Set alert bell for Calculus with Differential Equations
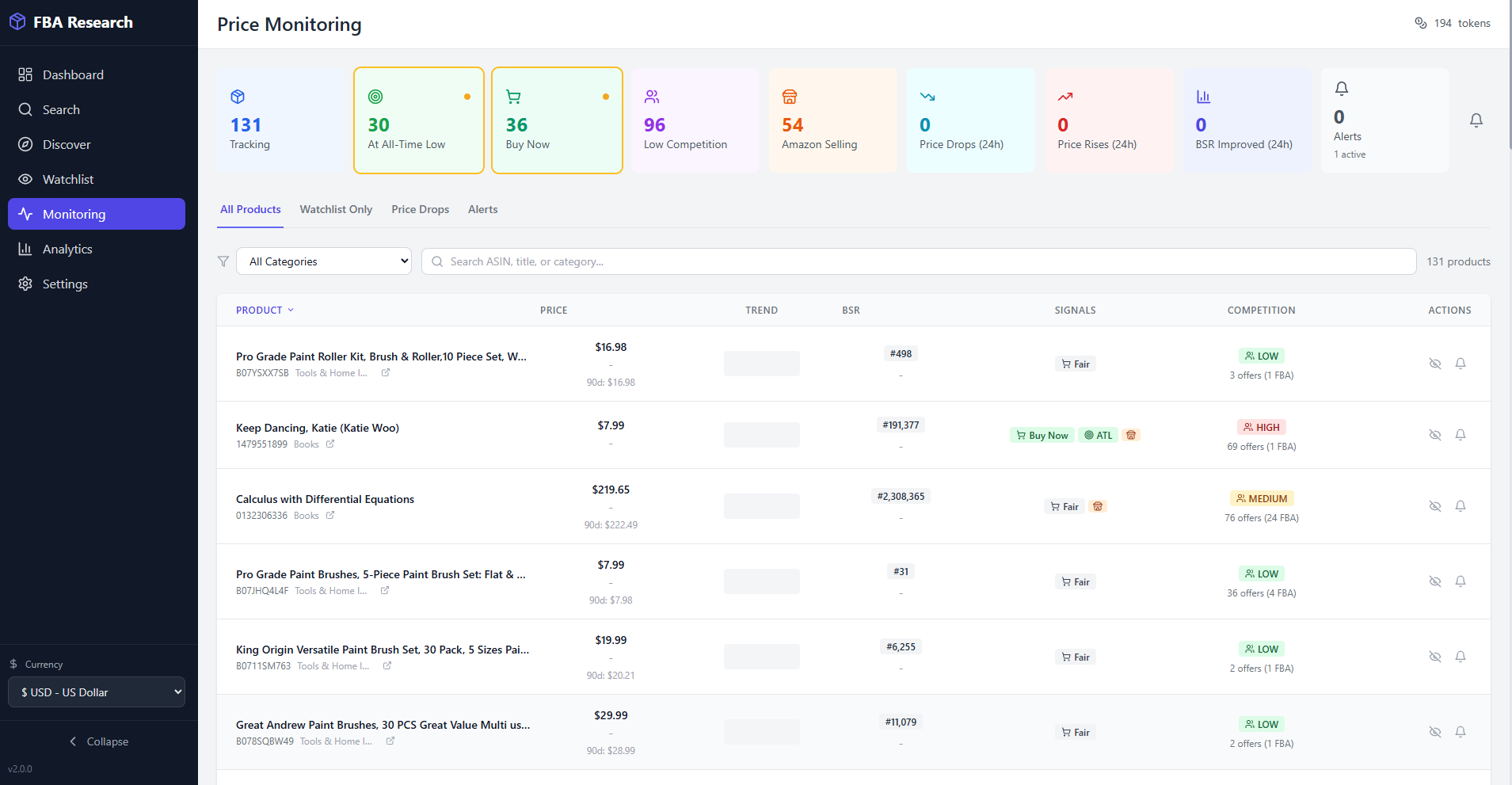The height and width of the screenshot is (785, 1512). point(1460,506)
